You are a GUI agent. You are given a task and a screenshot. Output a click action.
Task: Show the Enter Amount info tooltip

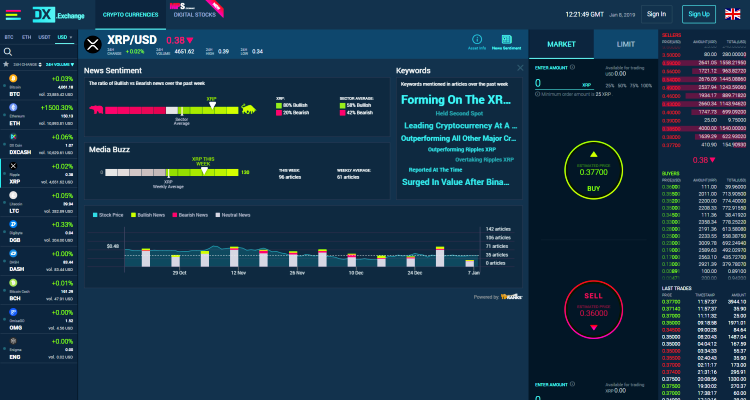click(573, 67)
